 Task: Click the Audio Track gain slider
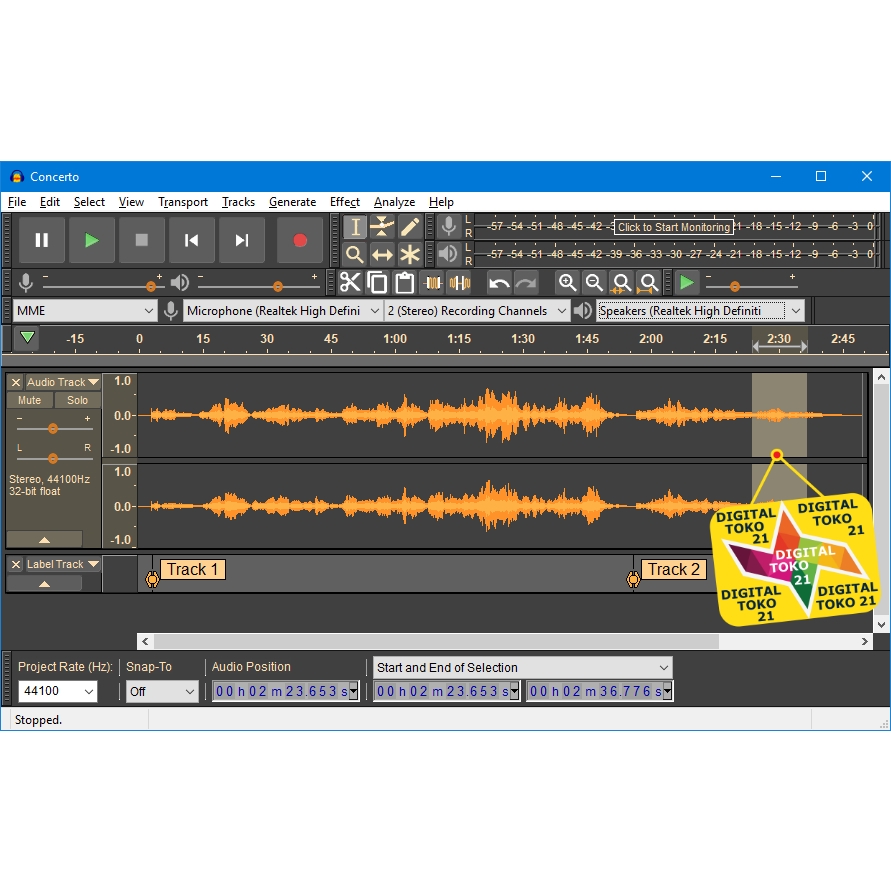coord(53,428)
